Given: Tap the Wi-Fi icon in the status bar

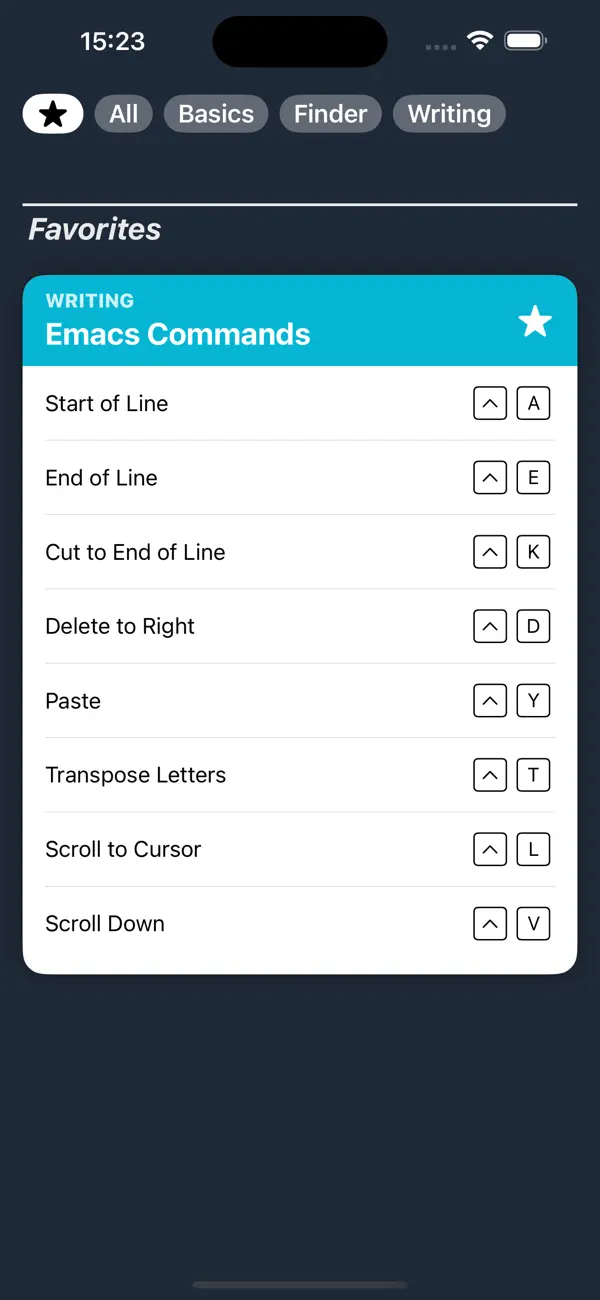Looking at the screenshot, I should pyautogui.click(x=478, y=40).
